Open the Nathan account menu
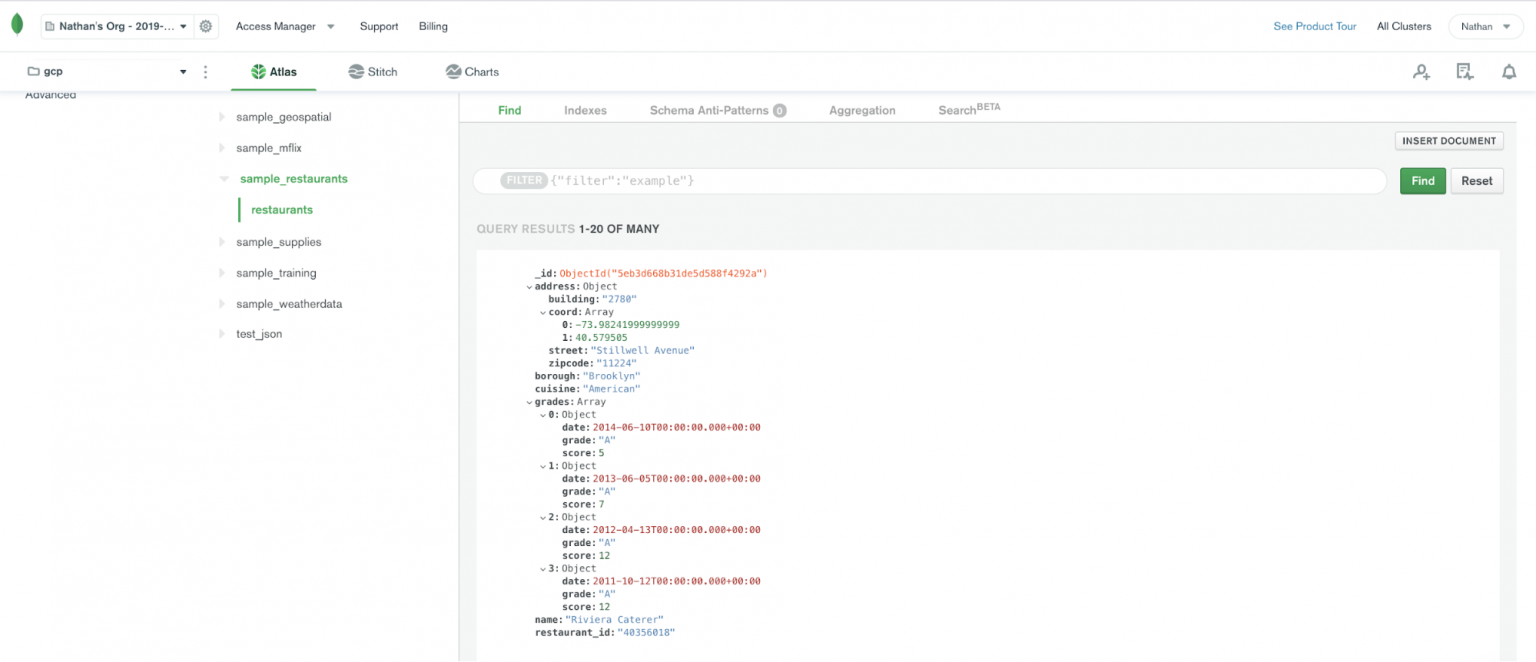This screenshot has height=662, width=1536. click(1485, 26)
